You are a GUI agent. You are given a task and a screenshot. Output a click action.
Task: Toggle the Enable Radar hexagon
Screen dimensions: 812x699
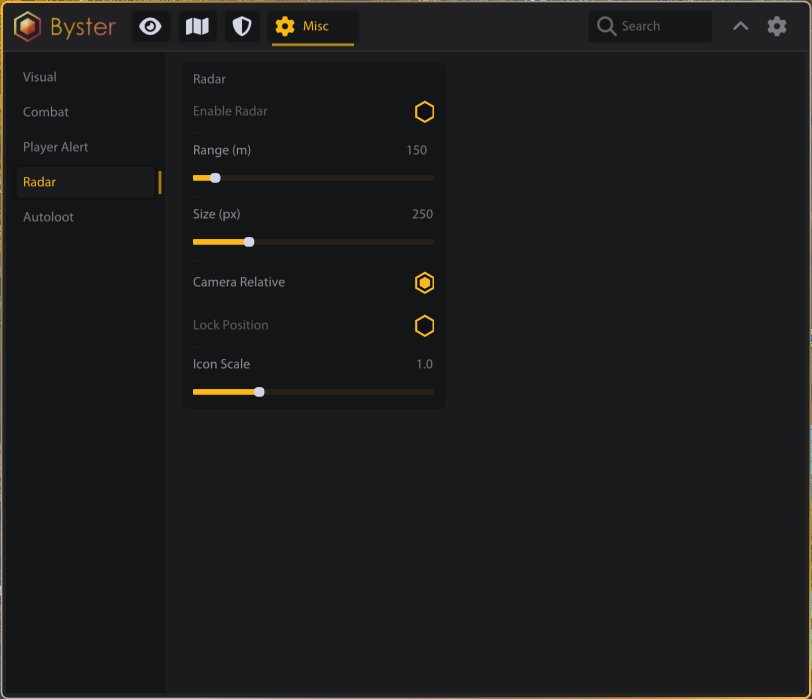pyautogui.click(x=424, y=112)
